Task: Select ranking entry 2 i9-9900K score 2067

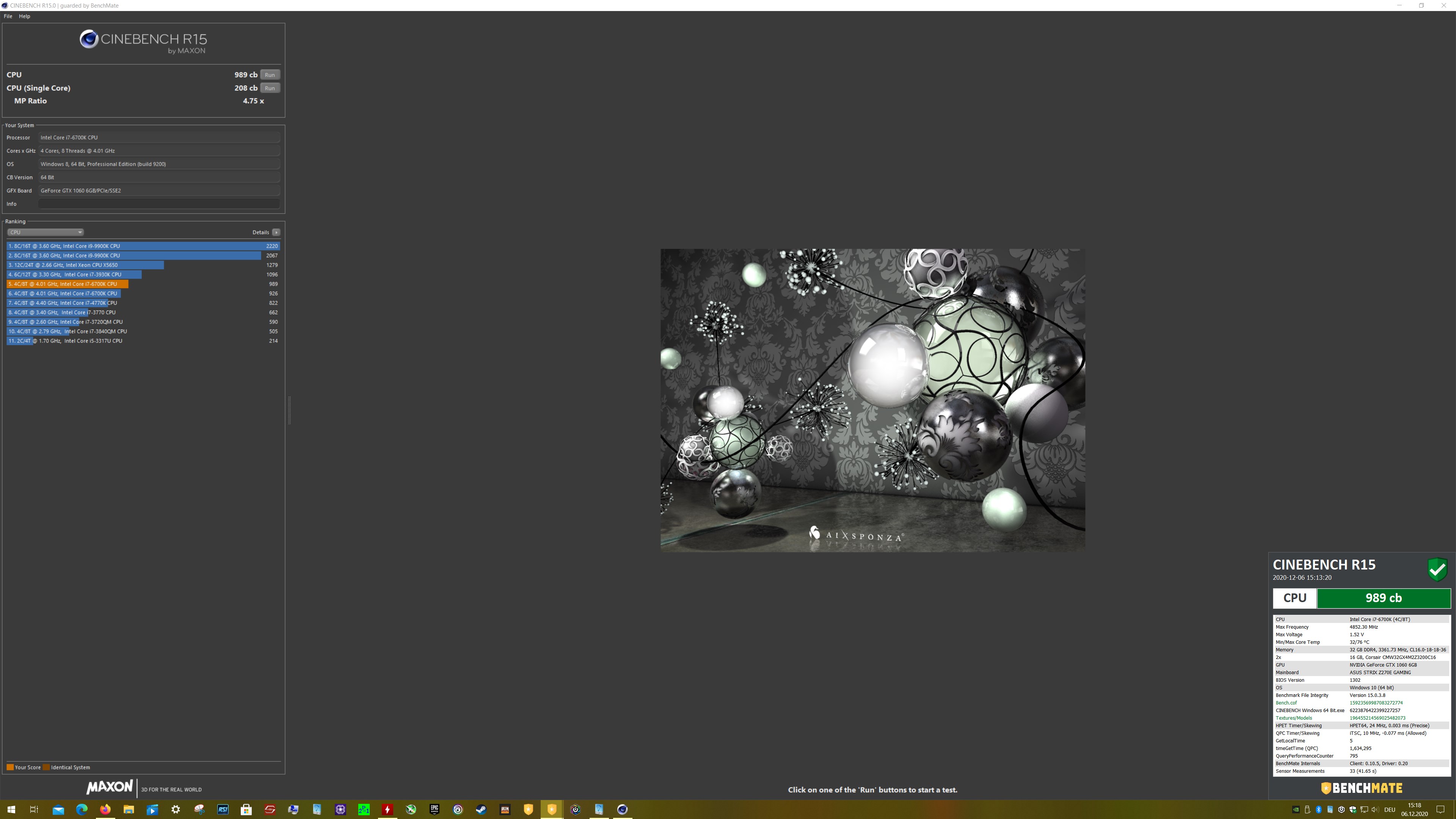Action: (143, 256)
